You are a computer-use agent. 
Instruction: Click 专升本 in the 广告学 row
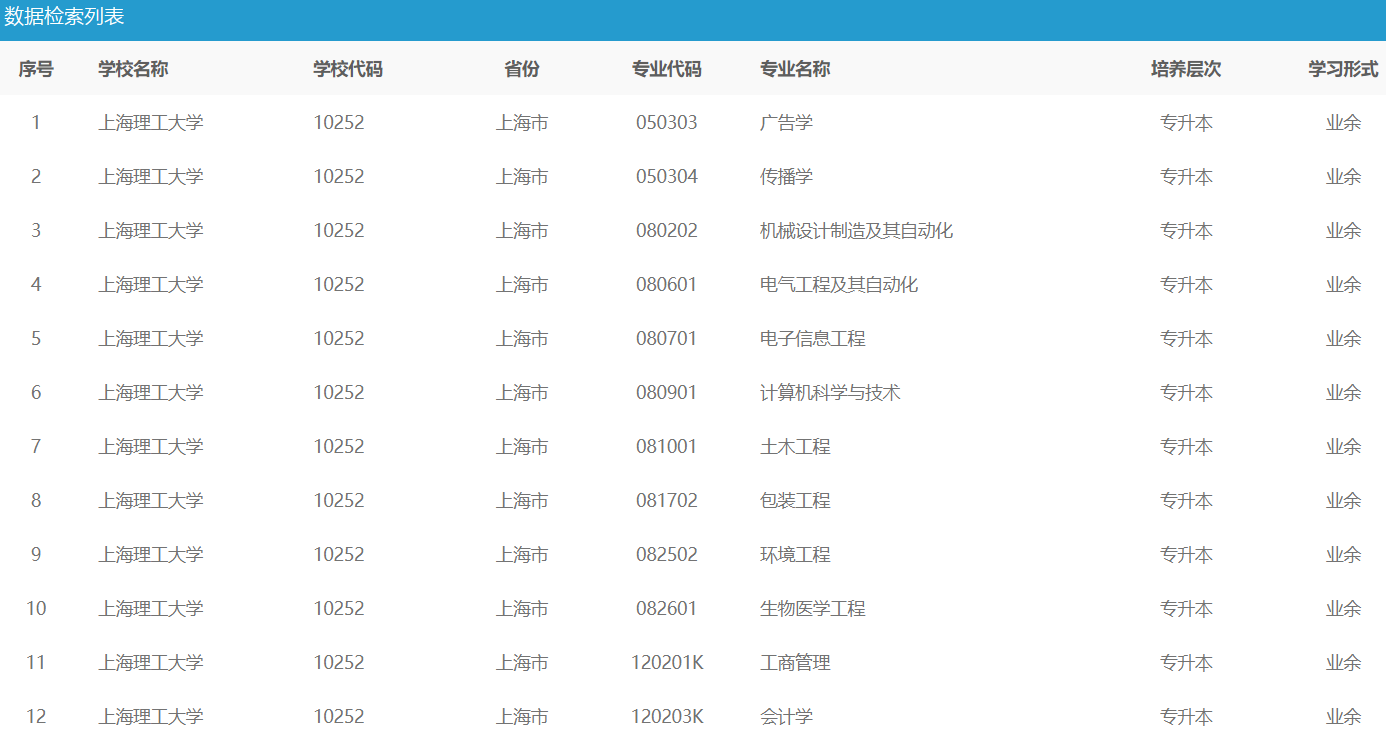[x=1186, y=123]
